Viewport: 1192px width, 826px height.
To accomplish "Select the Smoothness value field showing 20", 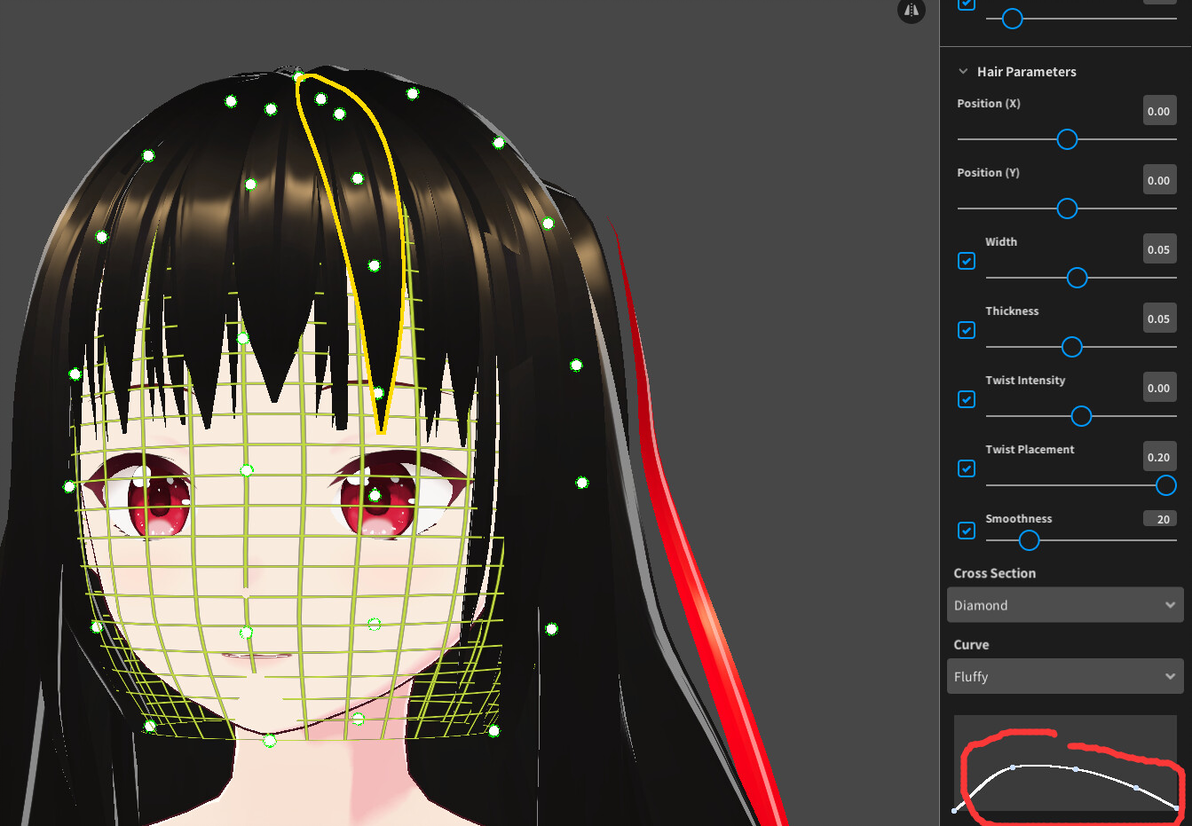I will click(1159, 518).
